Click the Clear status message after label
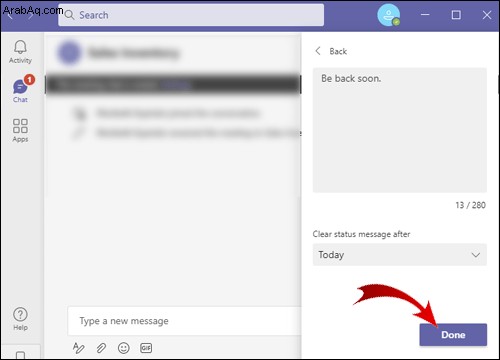The image size is (500, 360). pos(361,234)
